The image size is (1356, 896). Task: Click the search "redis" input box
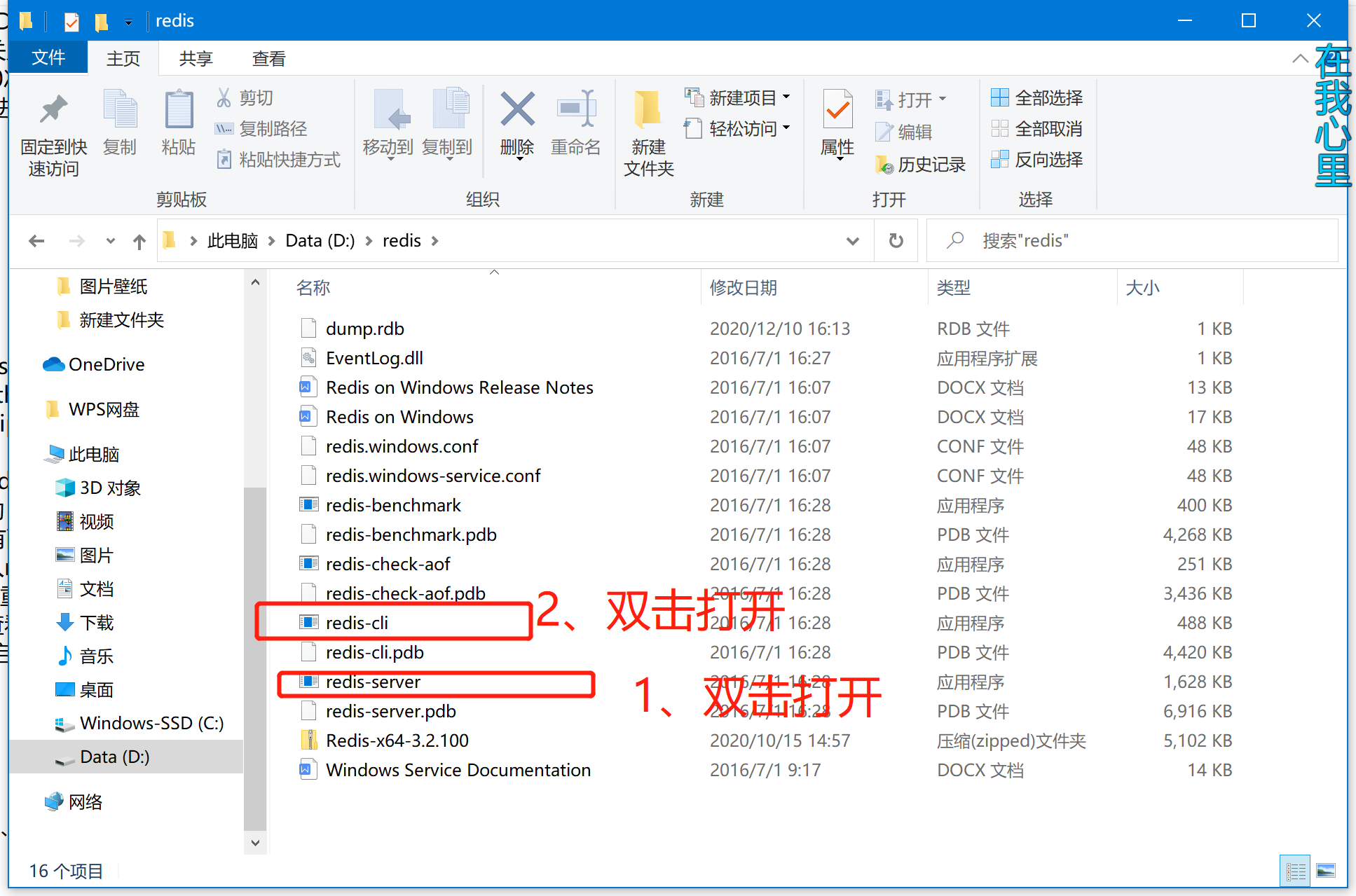coord(1132,241)
